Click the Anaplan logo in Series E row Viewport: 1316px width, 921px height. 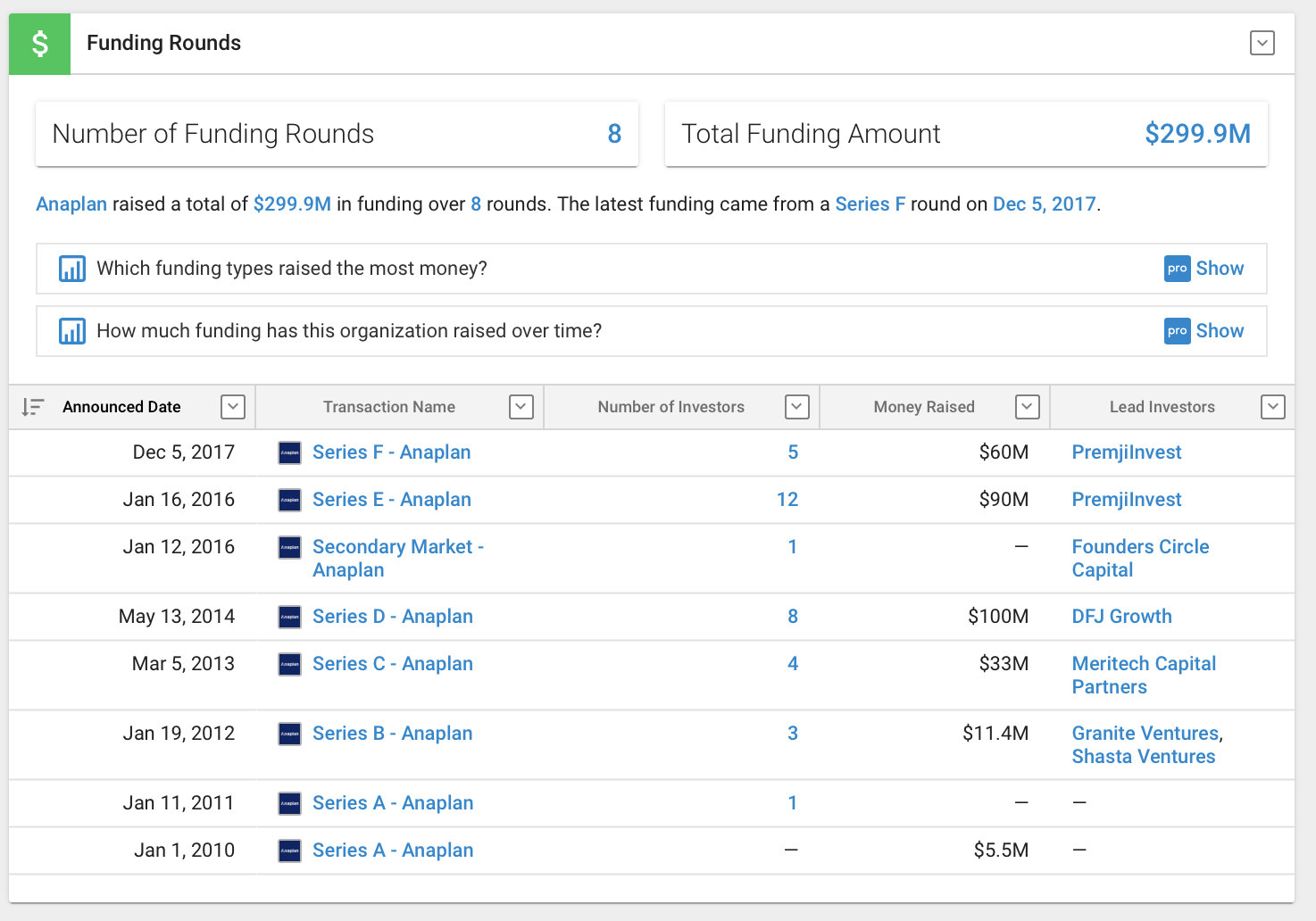point(289,500)
